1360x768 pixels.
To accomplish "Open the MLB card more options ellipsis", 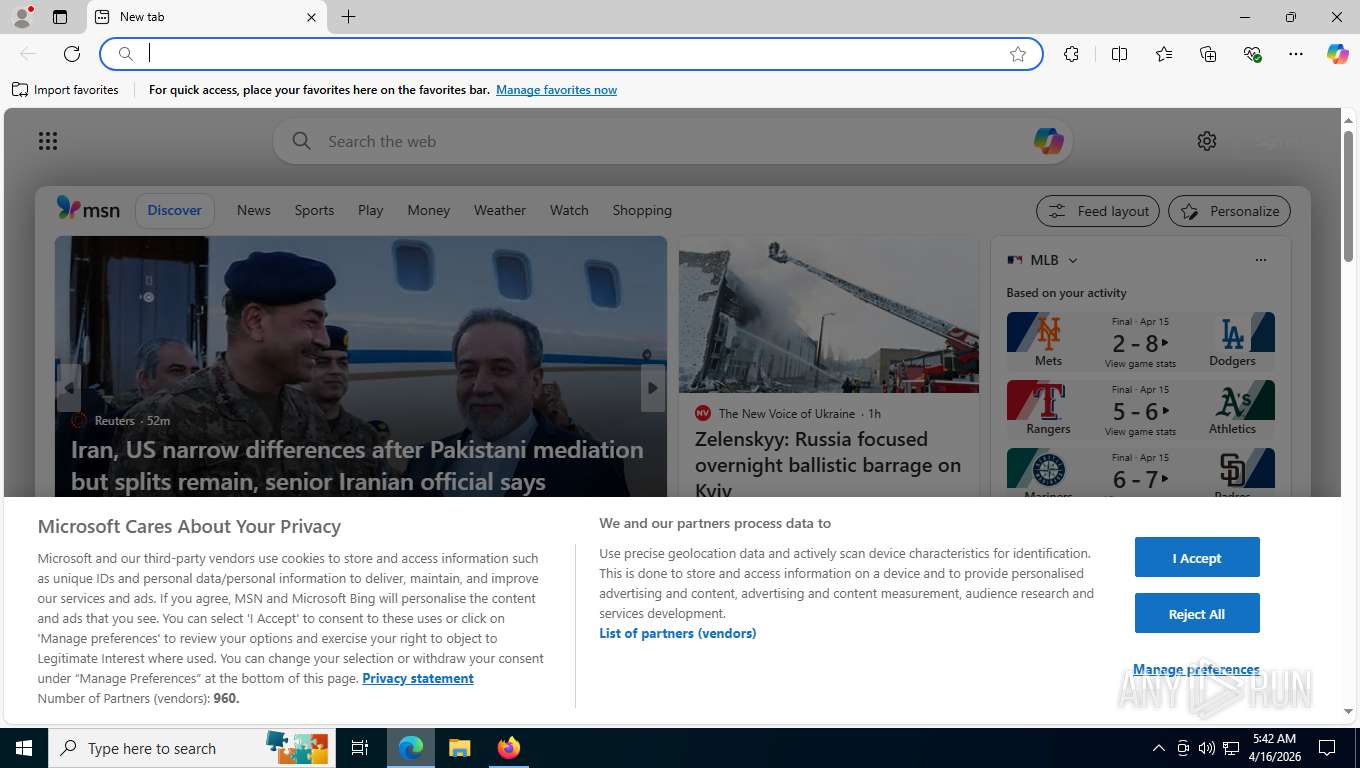I will point(1260,260).
